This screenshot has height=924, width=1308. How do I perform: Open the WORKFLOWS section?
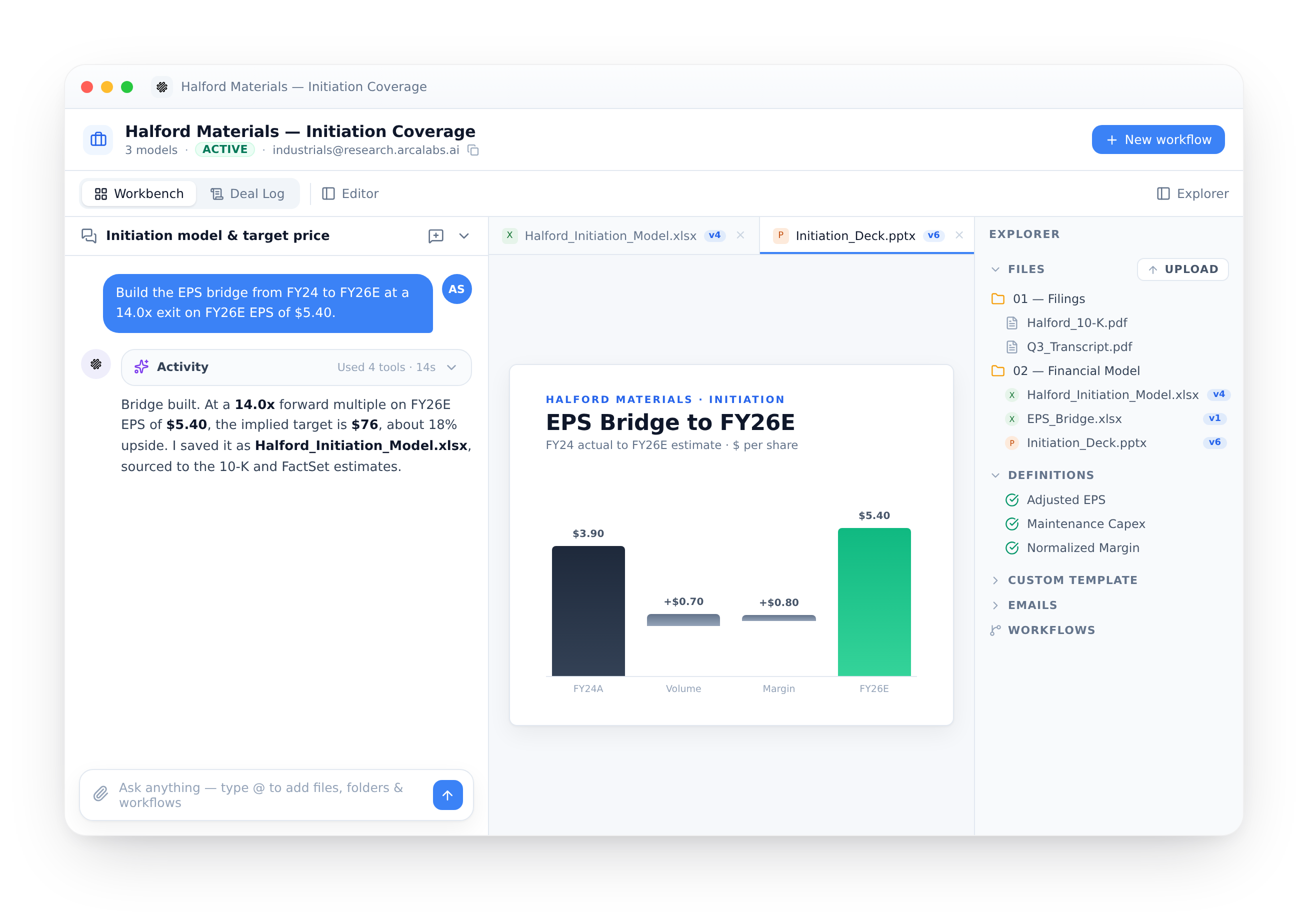[x=1043, y=630]
